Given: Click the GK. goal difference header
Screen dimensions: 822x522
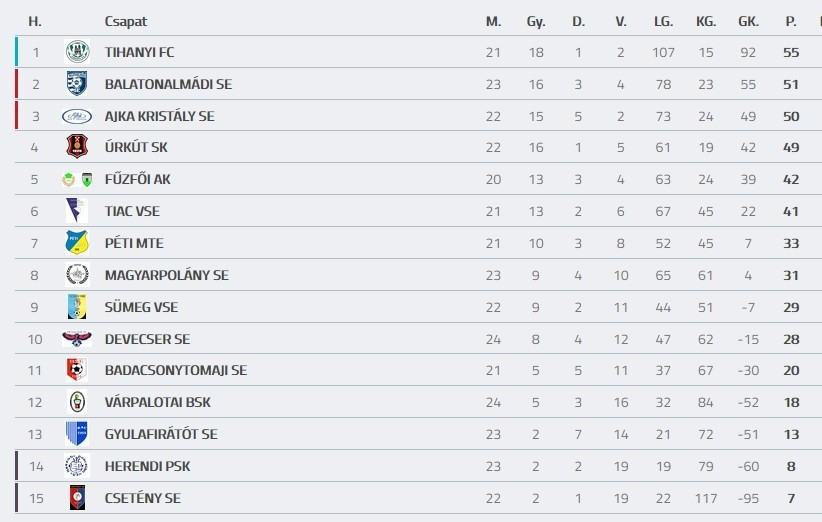Looking at the screenshot, I should tap(748, 21).
